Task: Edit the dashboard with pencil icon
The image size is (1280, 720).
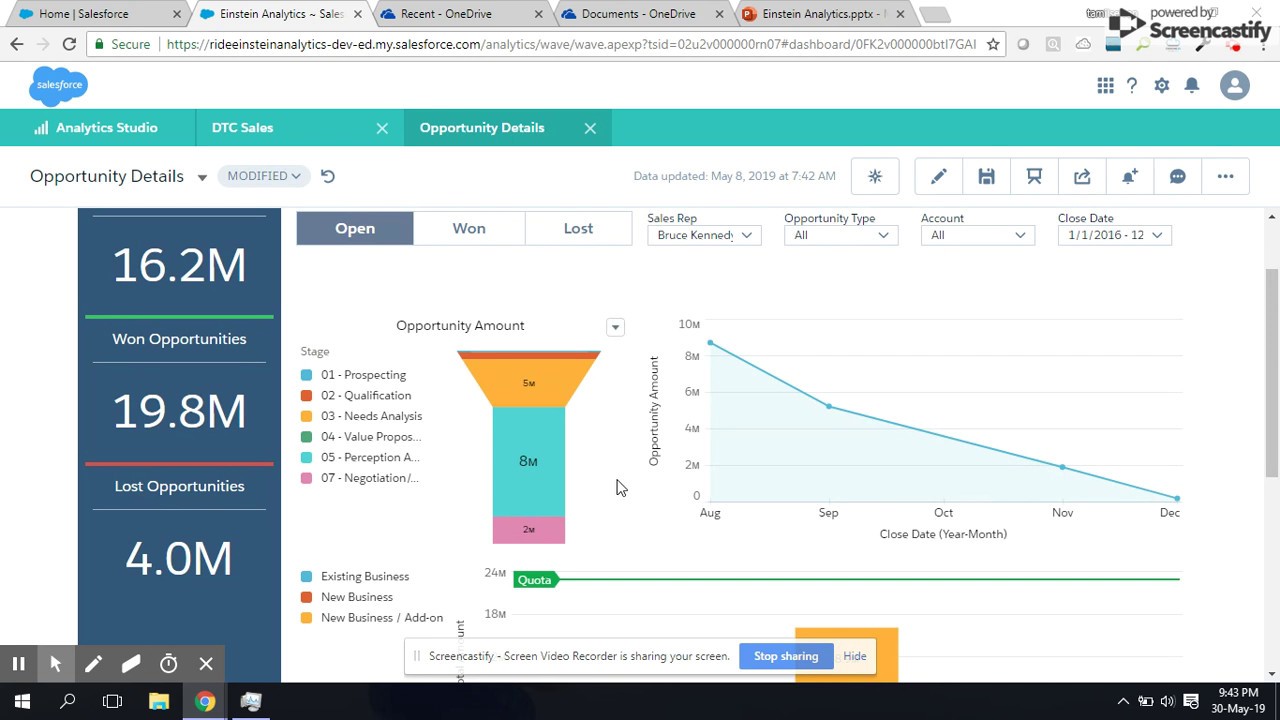Action: [938, 176]
